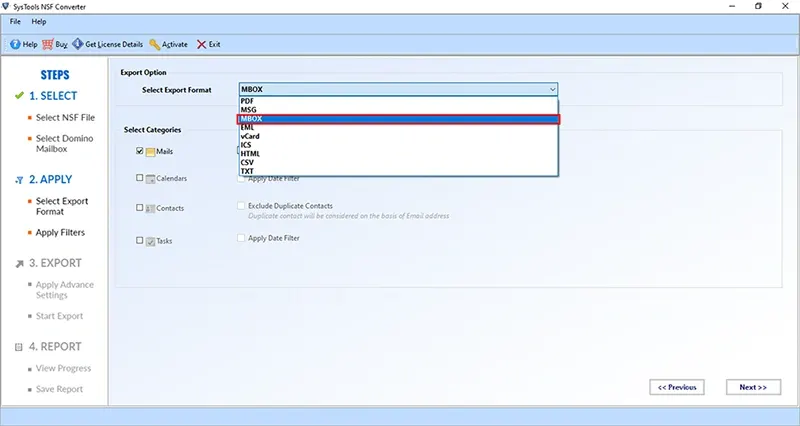The width and height of the screenshot is (800, 426).
Task: Click the << Previous button
Action: 677,387
